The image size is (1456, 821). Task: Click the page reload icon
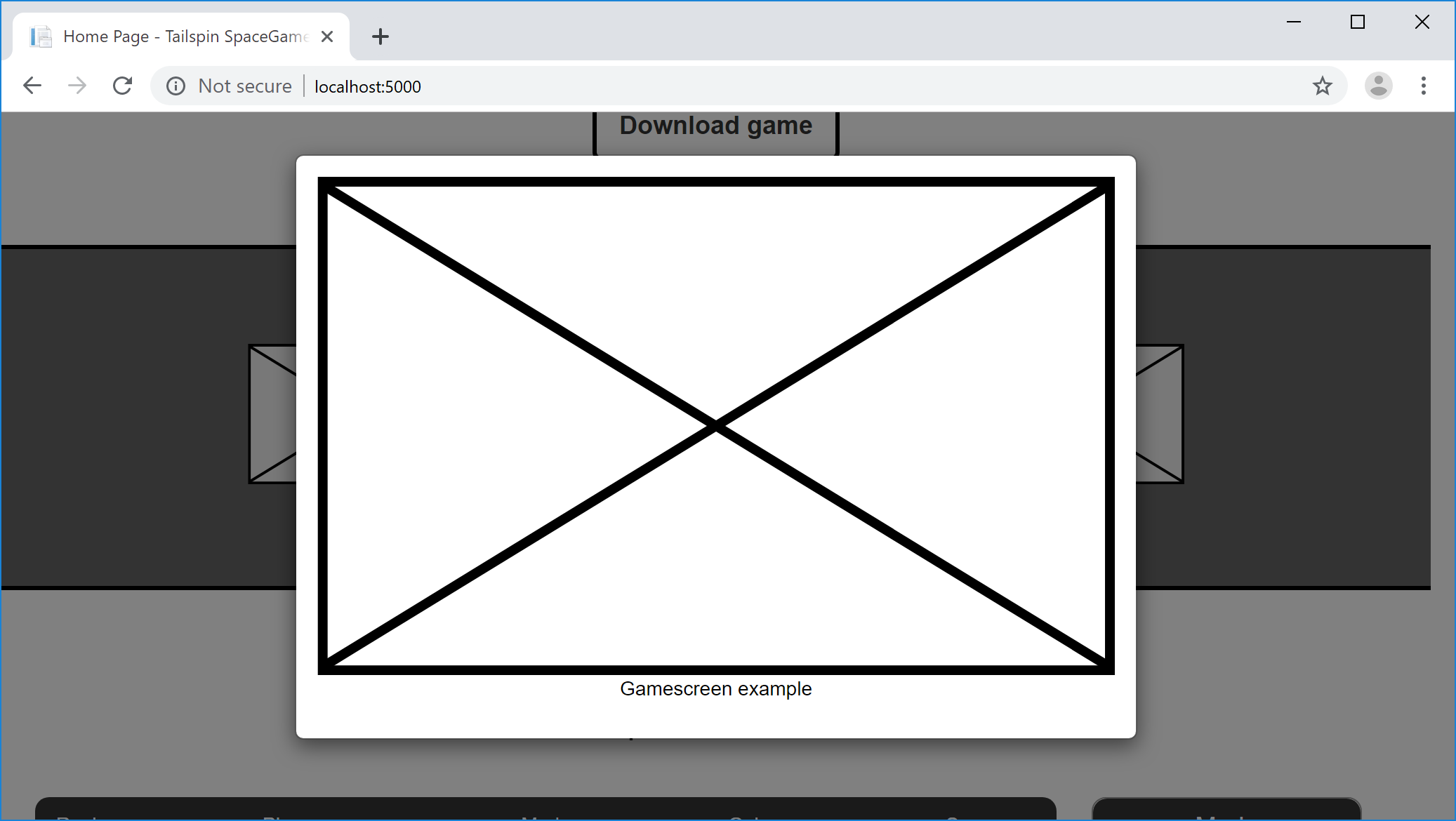click(x=122, y=86)
